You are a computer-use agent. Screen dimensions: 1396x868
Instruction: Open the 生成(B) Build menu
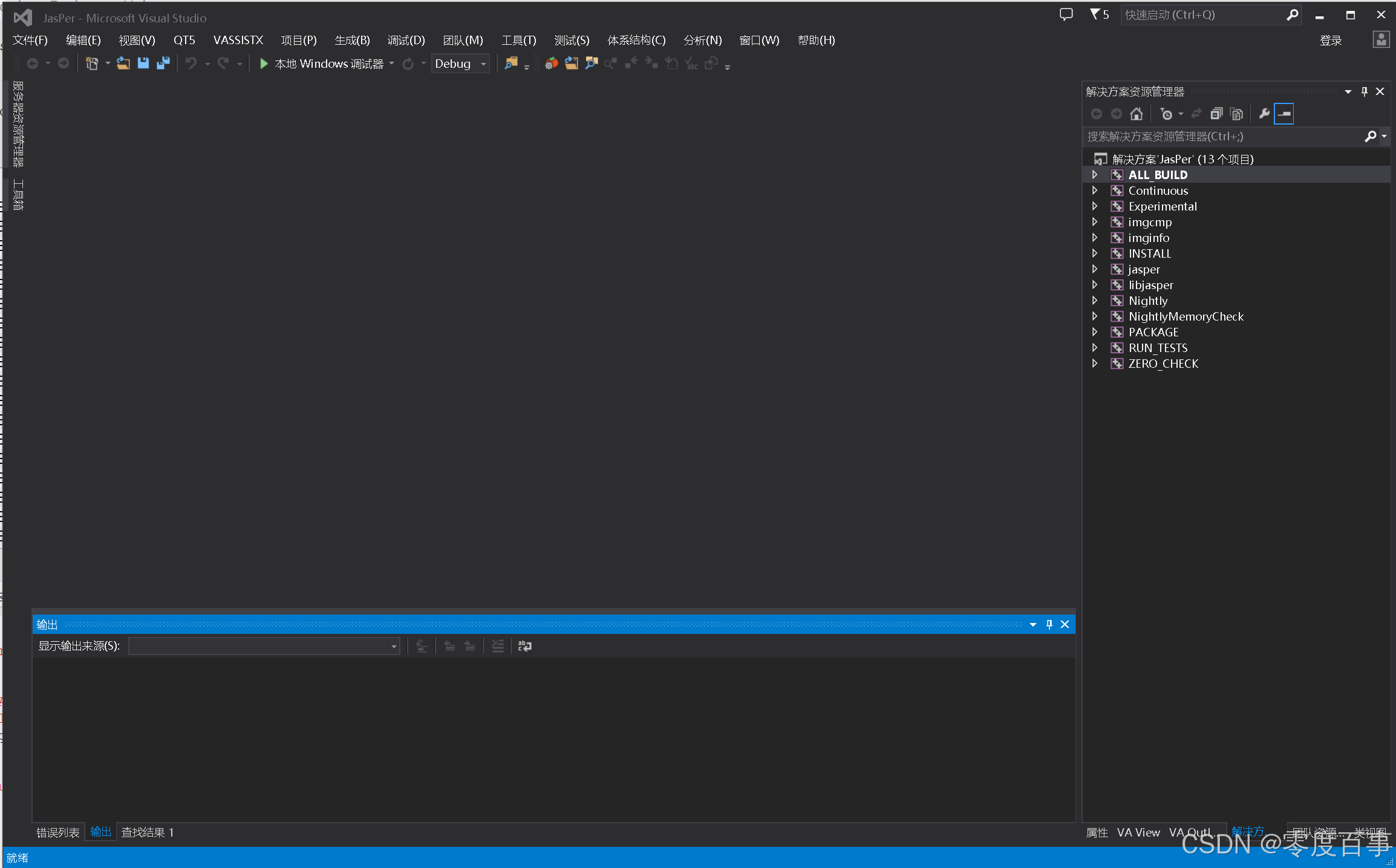[352, 41]
